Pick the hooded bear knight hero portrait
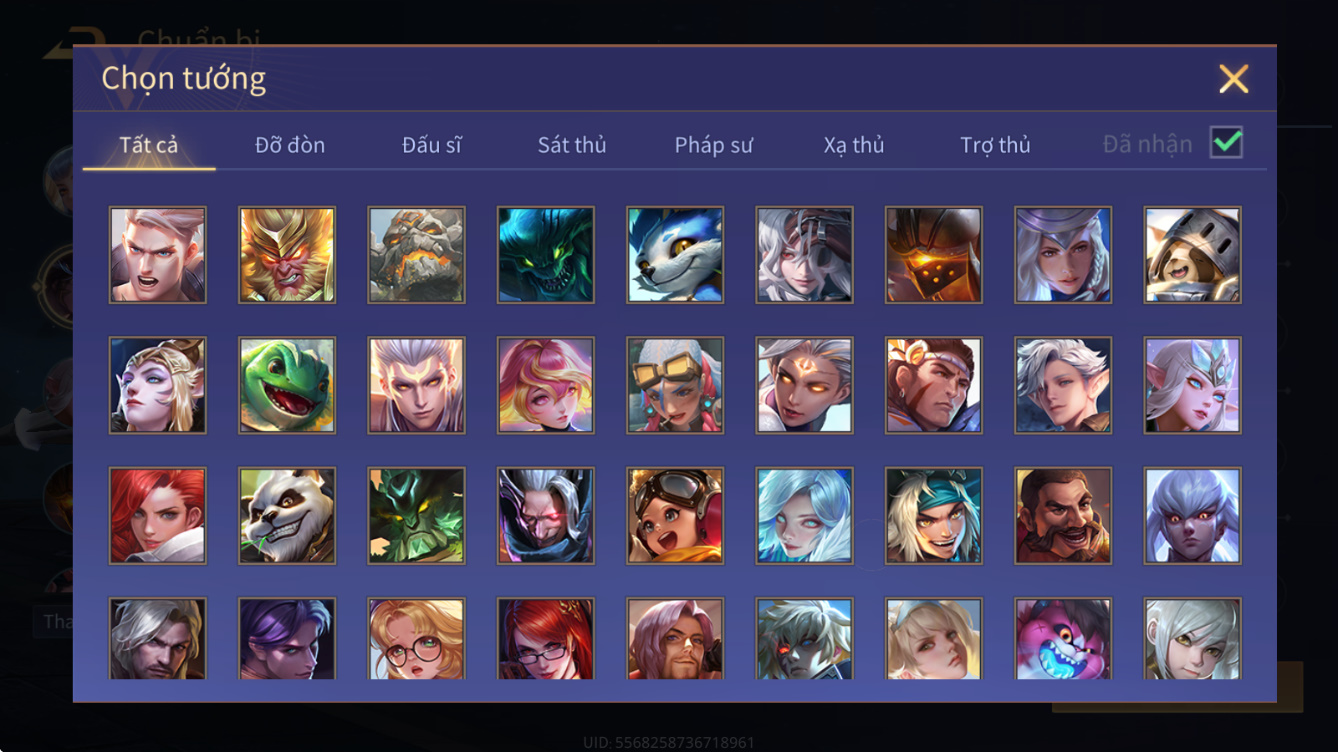This screenshot has height=752, width=1338. (x=1193, y=255)
